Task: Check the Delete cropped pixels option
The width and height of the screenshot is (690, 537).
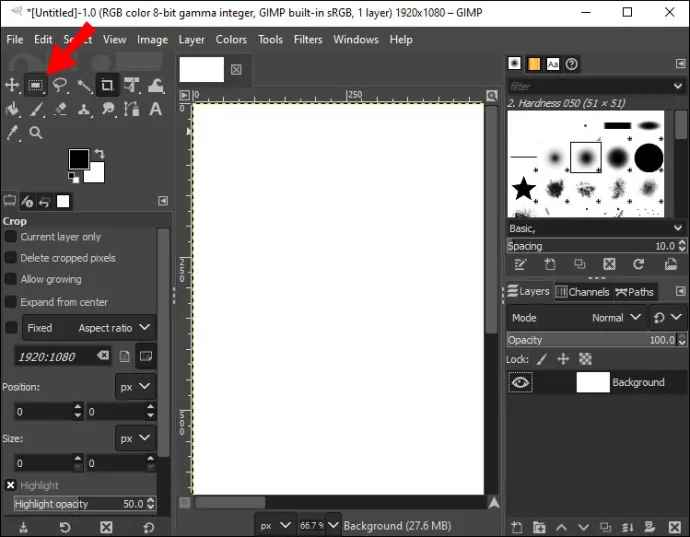Action: (x=11, y=258)
